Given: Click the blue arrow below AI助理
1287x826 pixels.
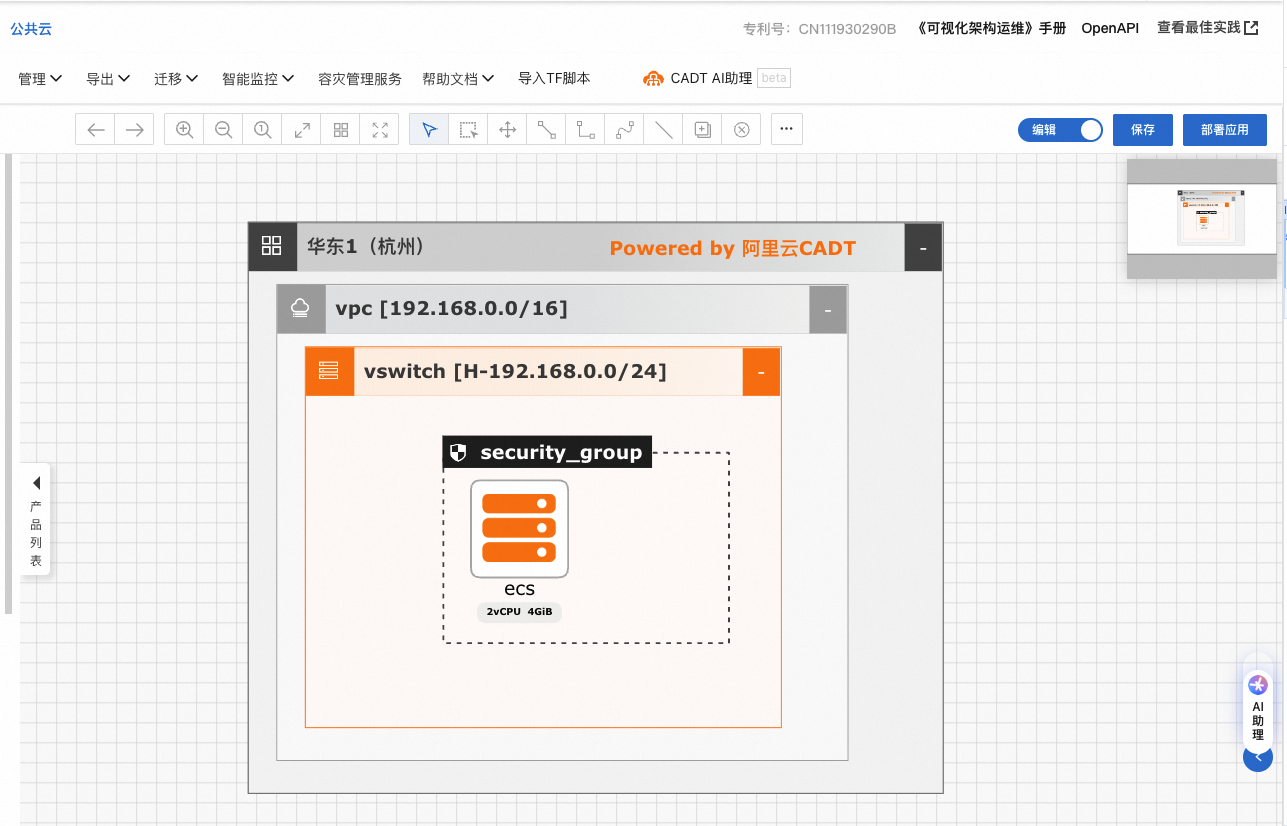Looking at the screenshot, I should coord(1258,757).
